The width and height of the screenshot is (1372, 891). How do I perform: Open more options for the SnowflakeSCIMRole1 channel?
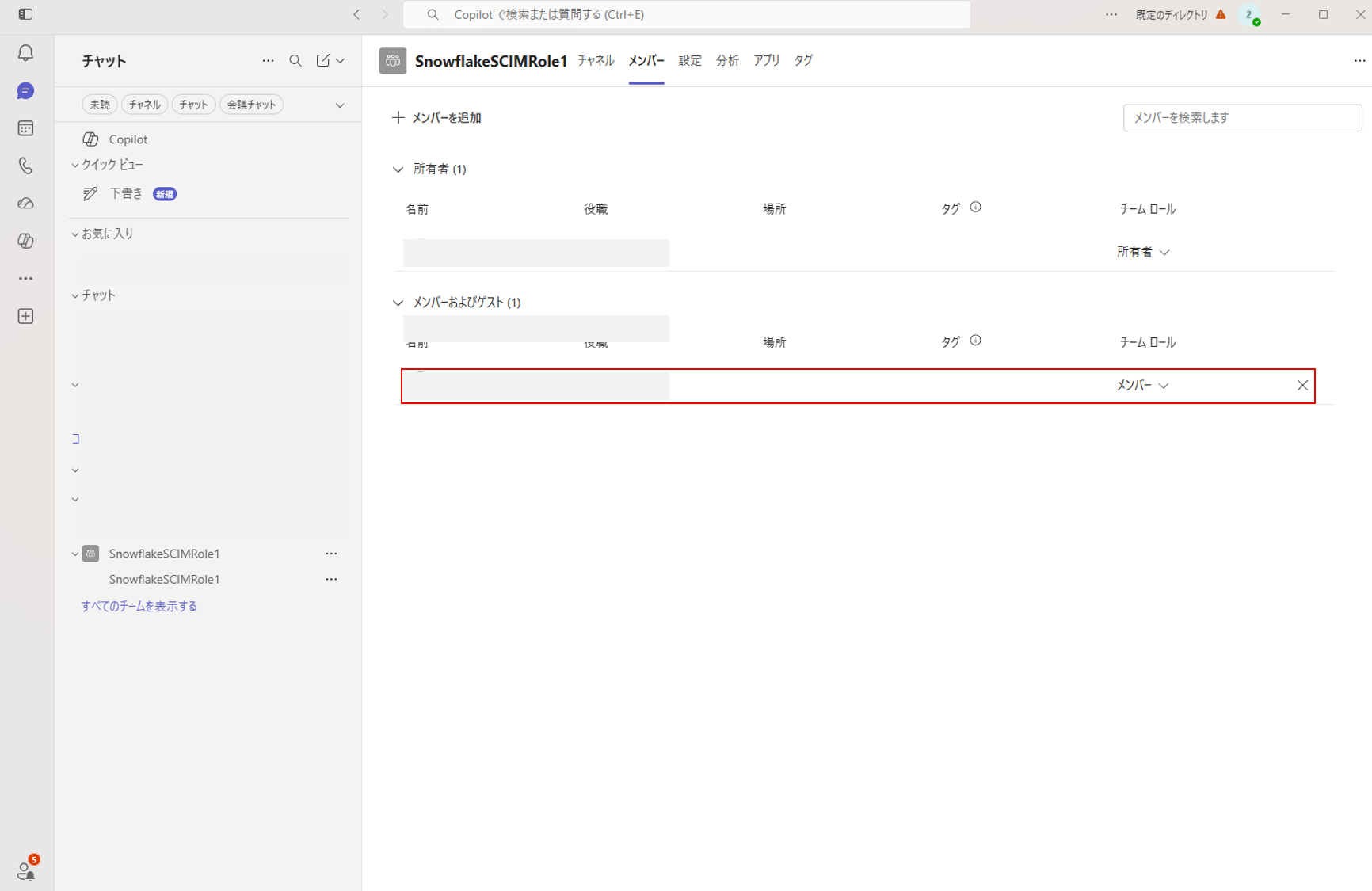coord(331,579)
